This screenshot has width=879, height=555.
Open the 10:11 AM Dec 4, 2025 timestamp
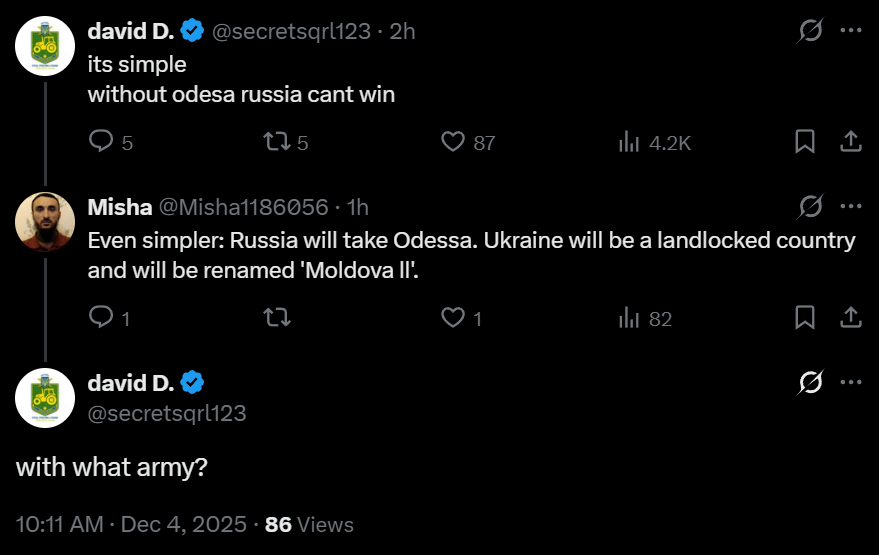click(x=131, y=525)
